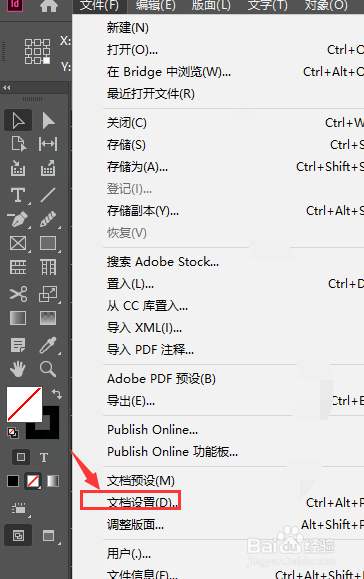Open the 对象(O) menu
364x579 pixels.
pos(326,6)
